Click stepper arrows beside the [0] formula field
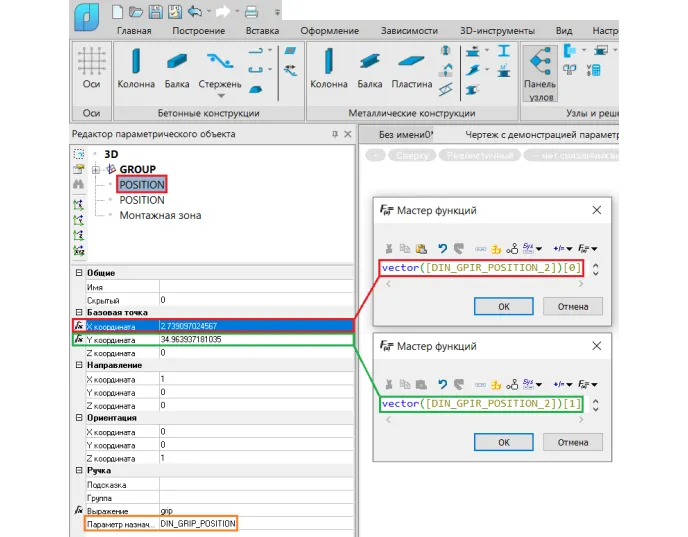The width and height of the screenshot is (688, 537). tap(595, 269)
